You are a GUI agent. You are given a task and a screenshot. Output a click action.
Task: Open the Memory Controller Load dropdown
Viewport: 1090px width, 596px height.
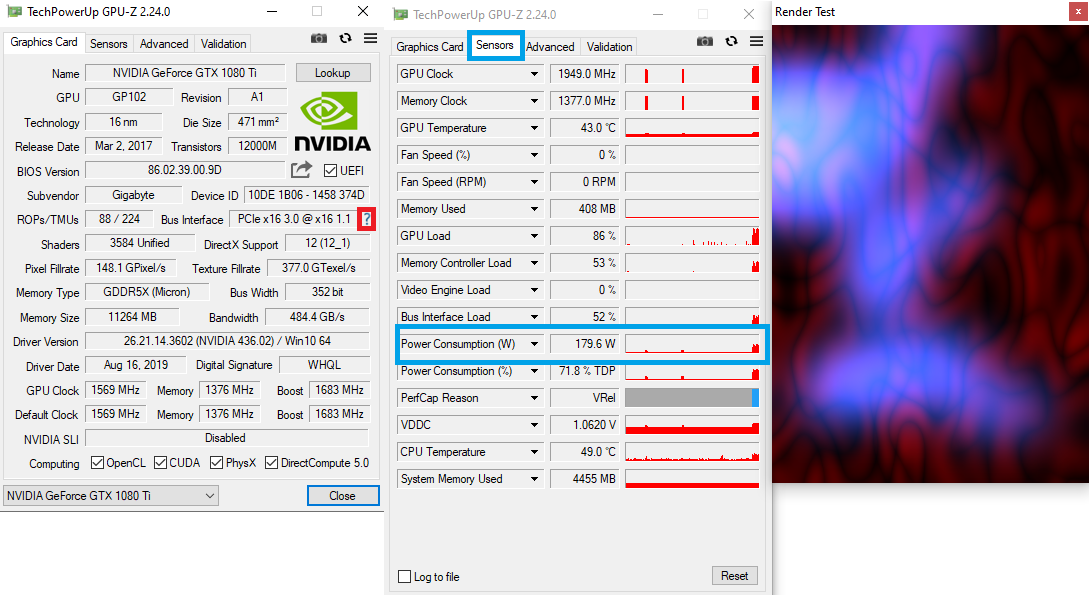point(534,263)
